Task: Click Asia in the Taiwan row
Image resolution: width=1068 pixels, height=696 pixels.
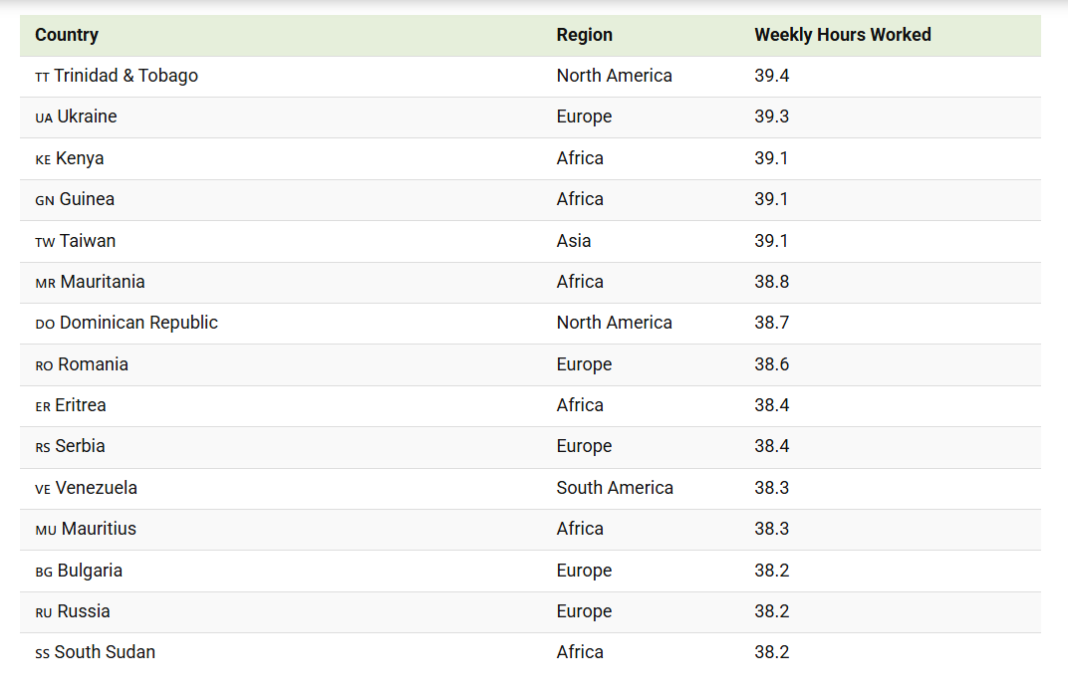Action: coord(574,241)
